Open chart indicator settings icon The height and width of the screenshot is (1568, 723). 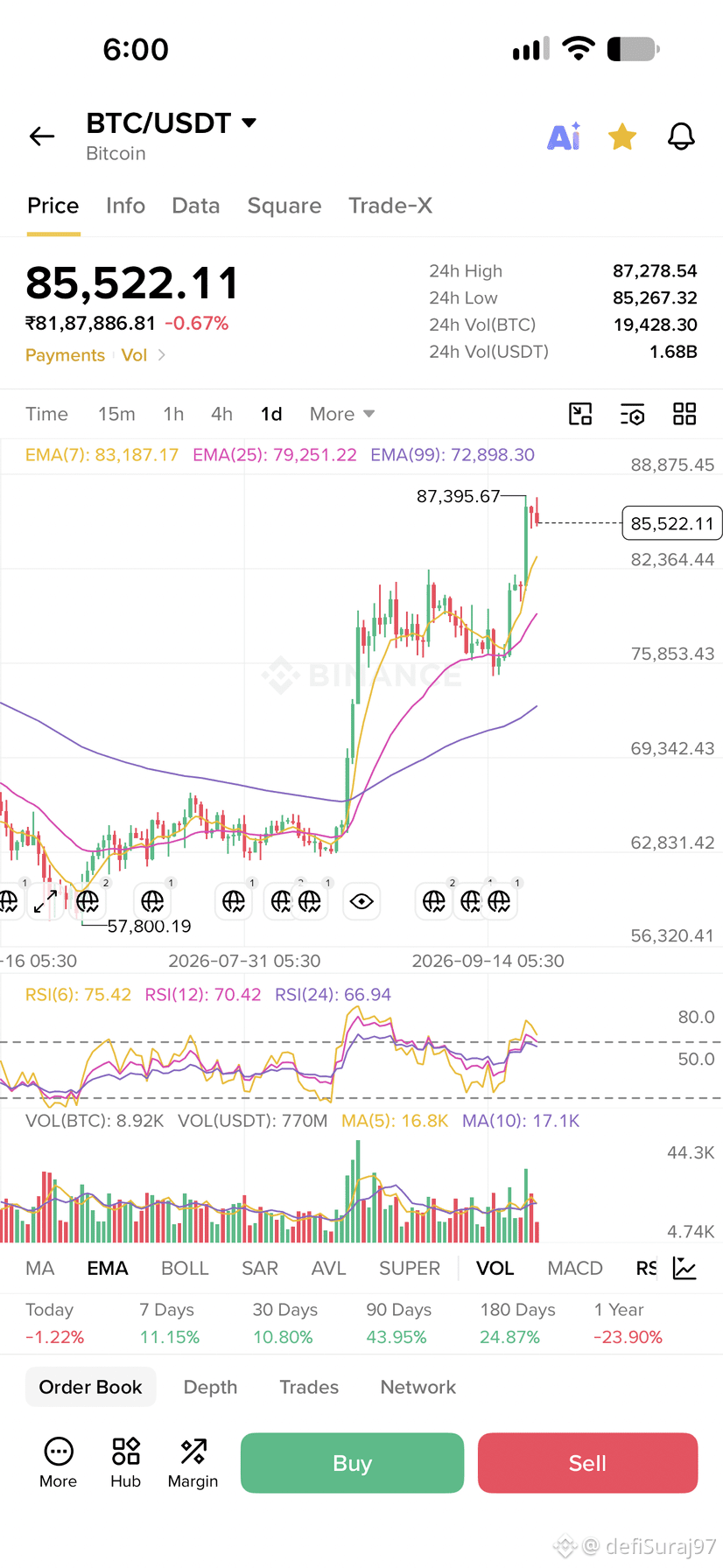[x=632, y=414]
